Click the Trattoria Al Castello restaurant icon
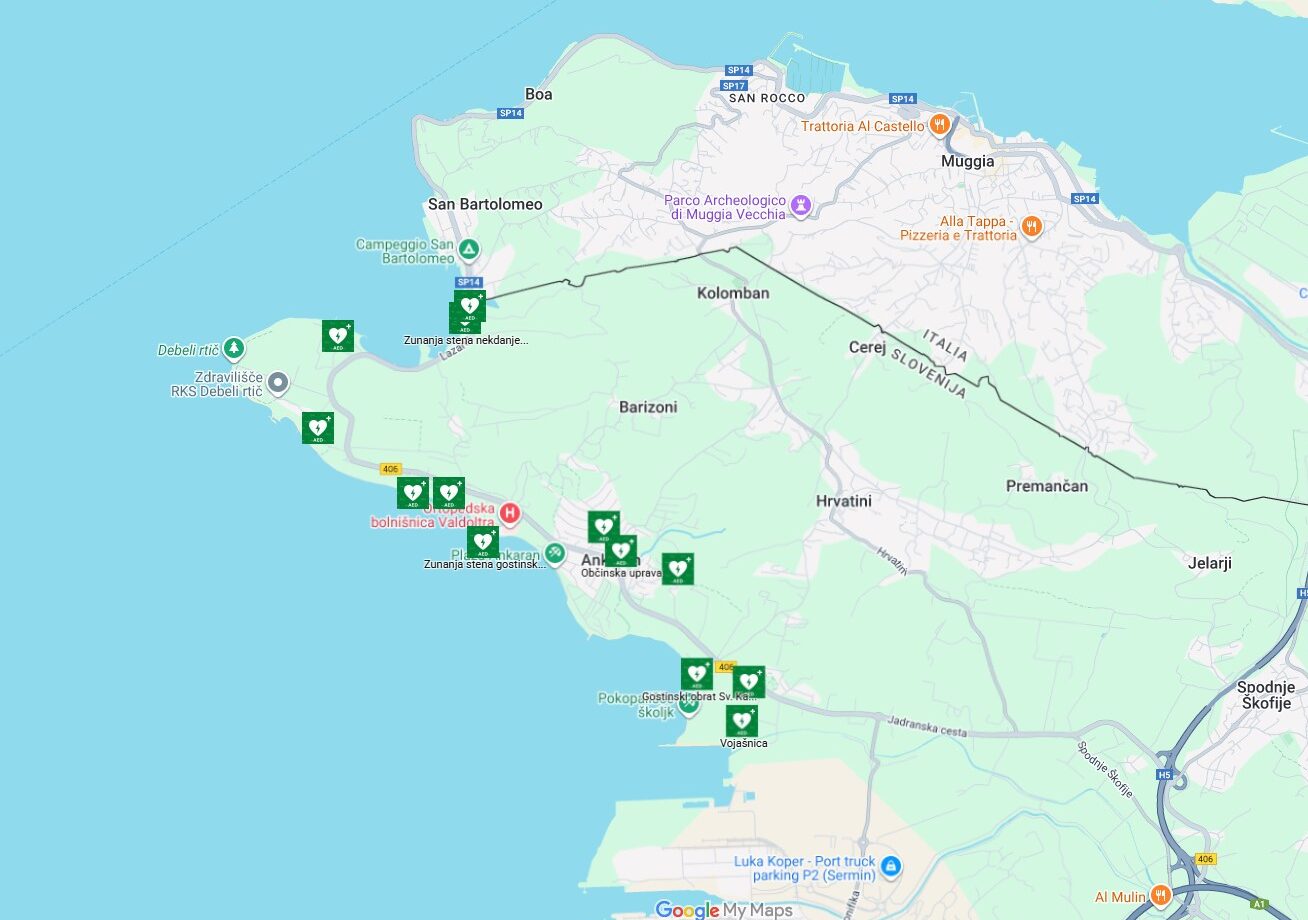This screenshot has height=920, width=1308. point(939,126)
